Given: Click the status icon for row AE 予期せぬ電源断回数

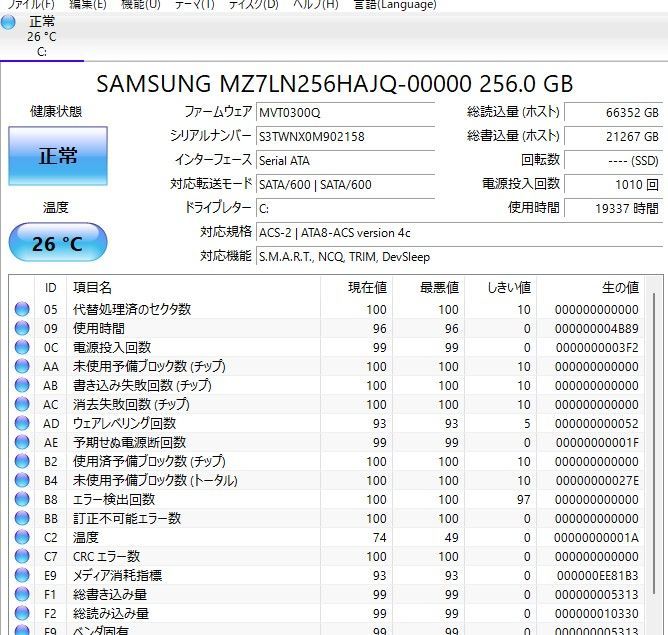Looking at the screenshot, I should click(x=22, y=442).
